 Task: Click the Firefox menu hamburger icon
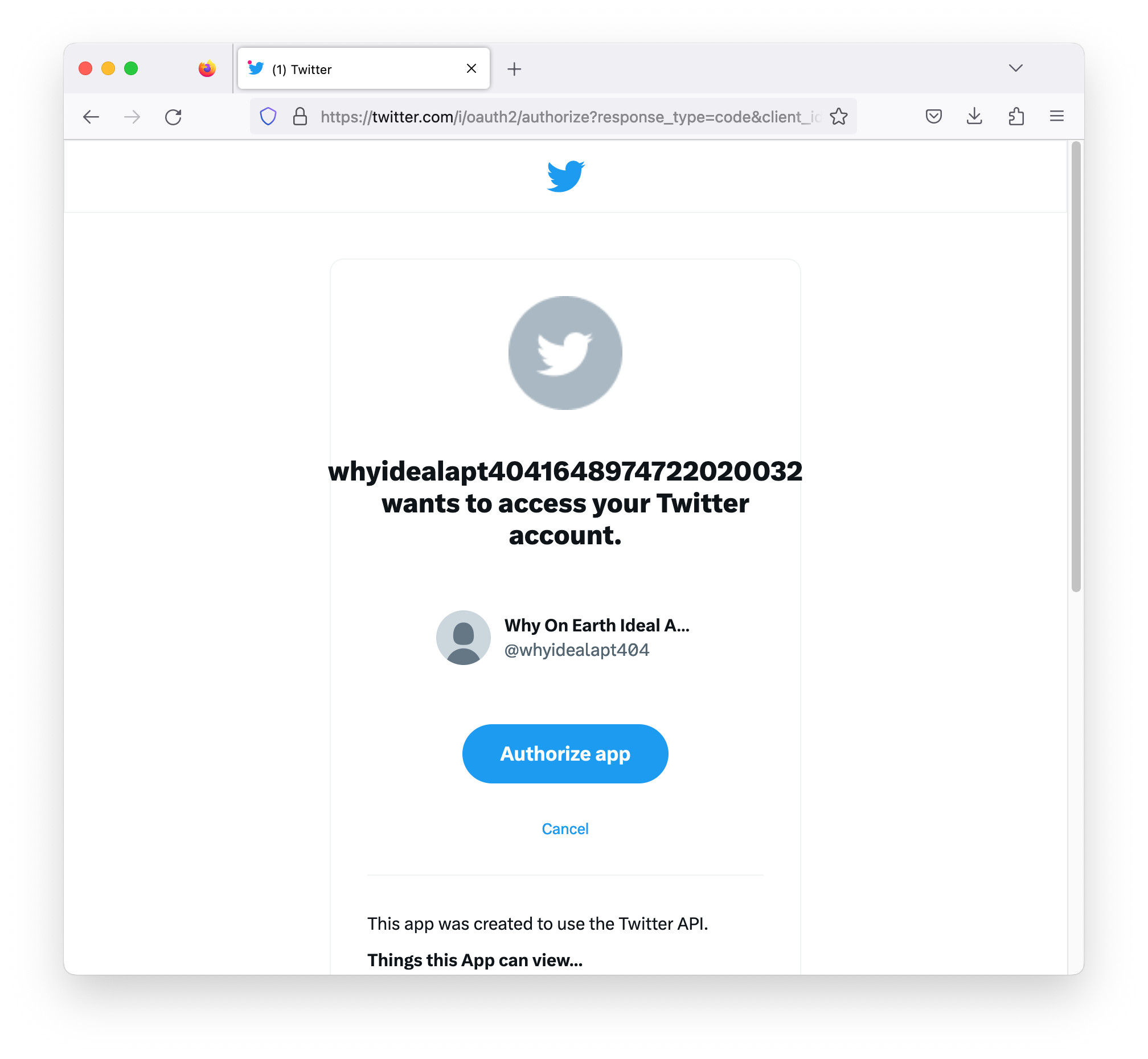click(1057, 116)
